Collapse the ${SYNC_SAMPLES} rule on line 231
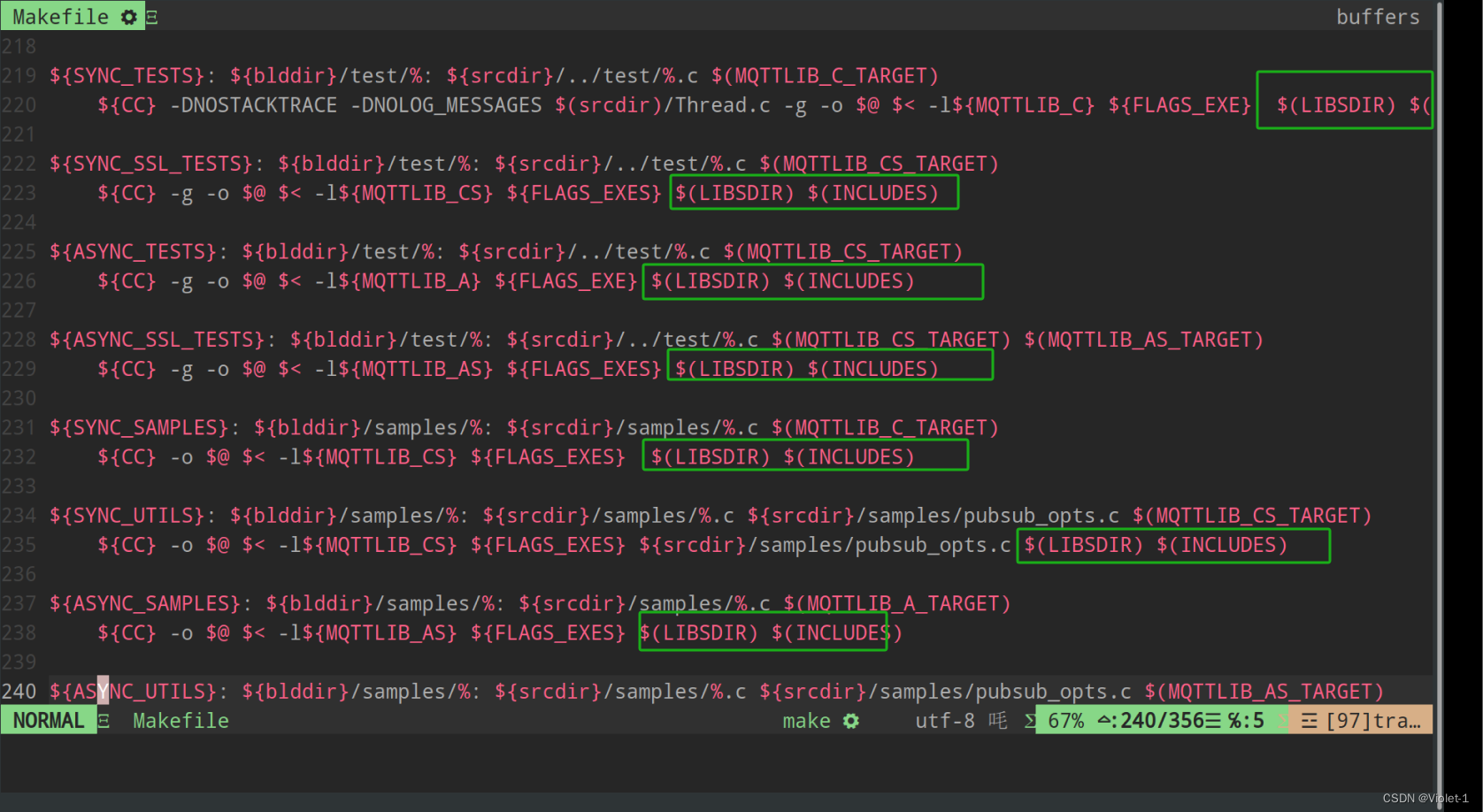 pos(137,427)
